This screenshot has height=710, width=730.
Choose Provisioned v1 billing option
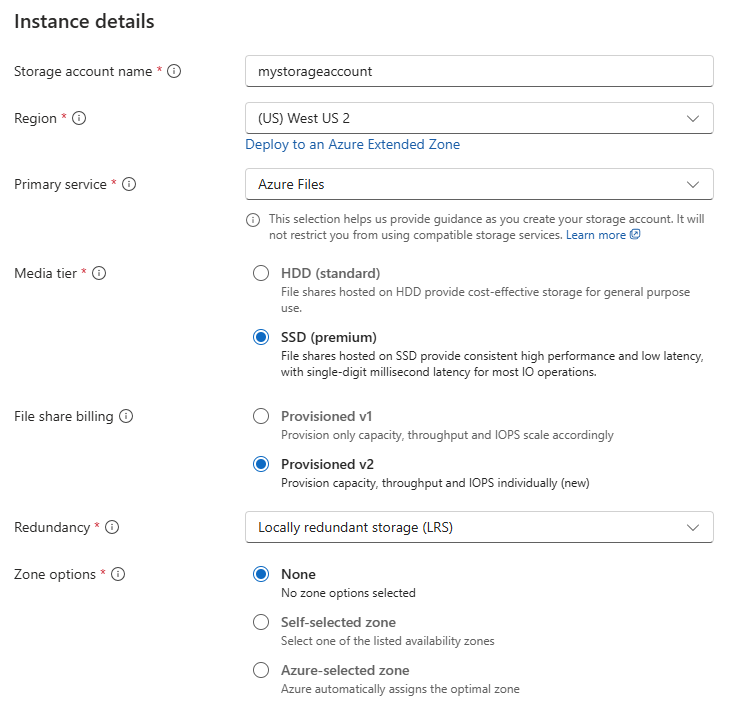pos(261,416)
